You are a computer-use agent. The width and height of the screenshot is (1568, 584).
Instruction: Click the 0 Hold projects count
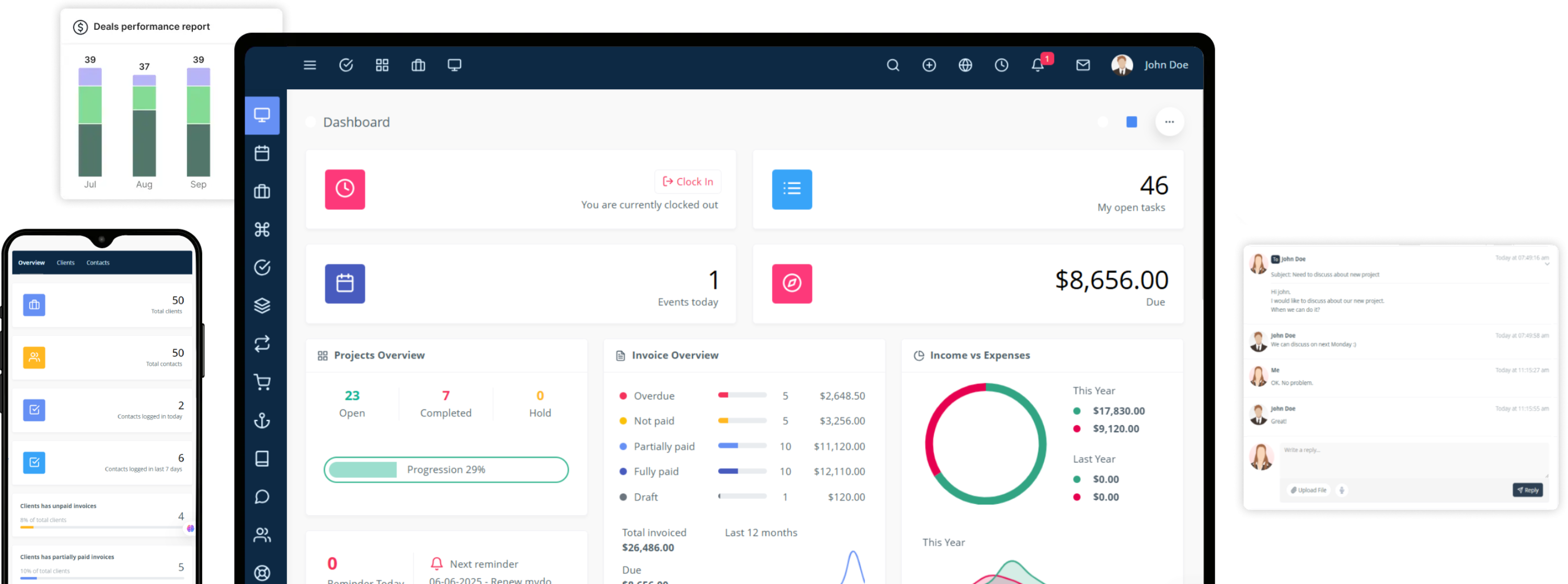coord(540,395)
